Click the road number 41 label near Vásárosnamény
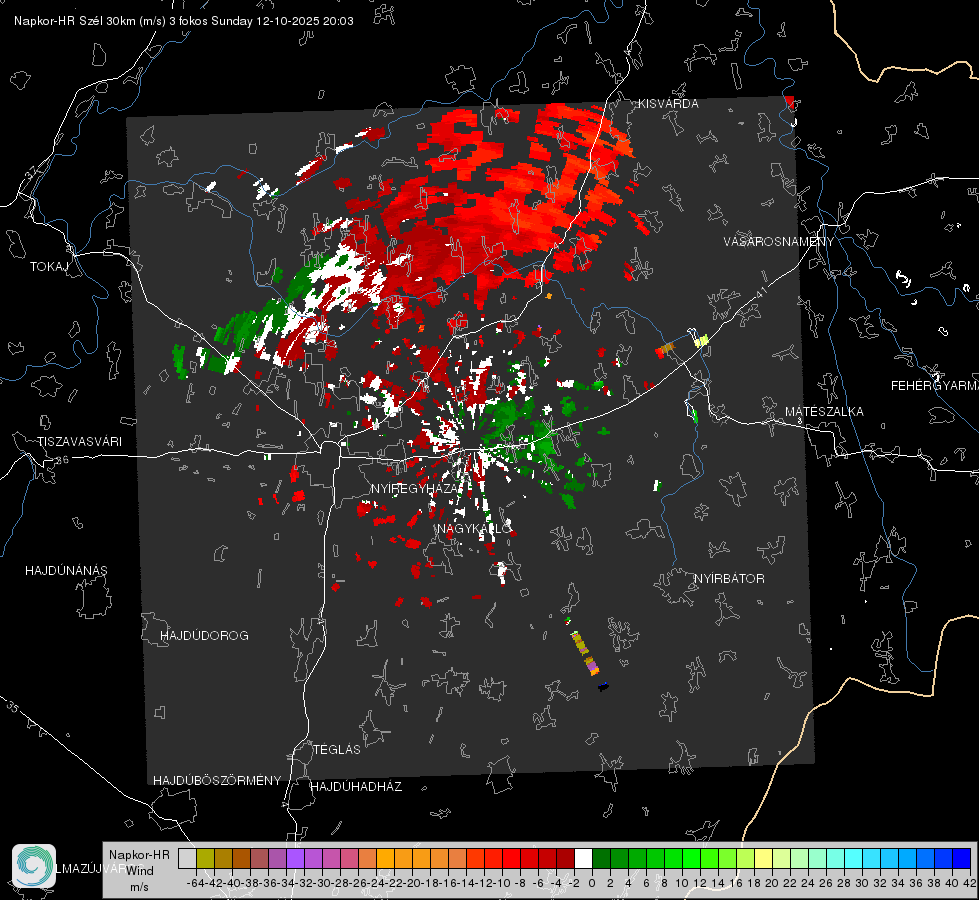Viewport: 979px width, 900px height. 760,292
